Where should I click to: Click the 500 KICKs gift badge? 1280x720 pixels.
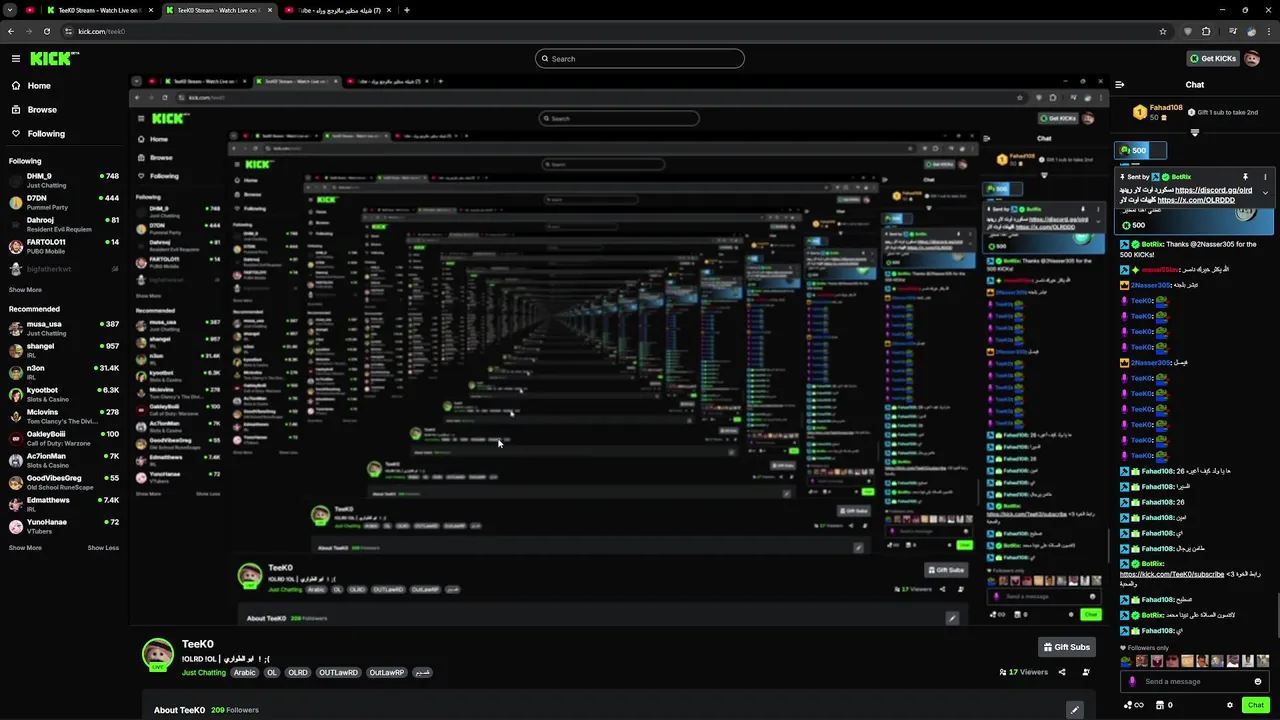tap(1140, 150)
